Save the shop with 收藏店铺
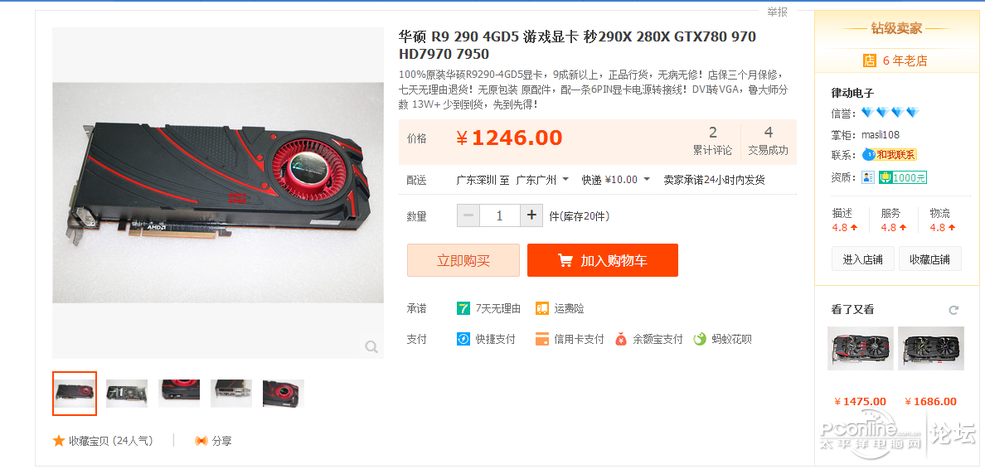Image resolution: width=985 pixels, height=469 pixels. (930, 259)
